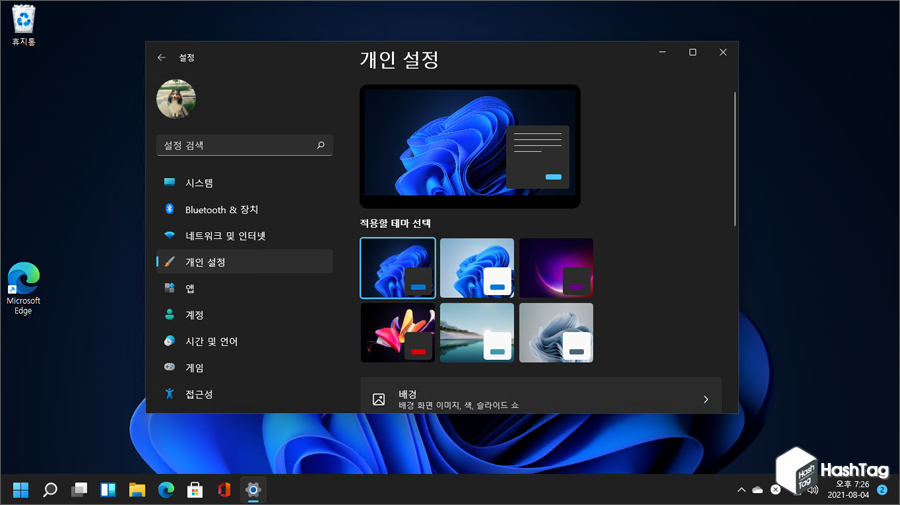Click the back arrow in Settings
Viewport: 900px width, 505px height.
(161, 57)
